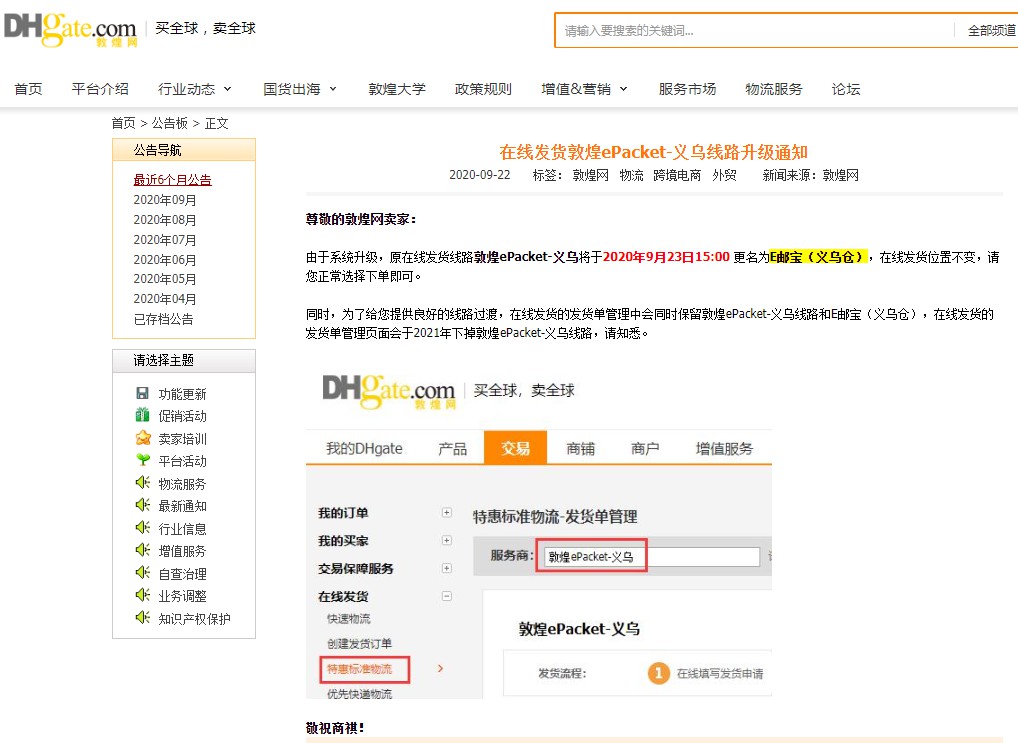Open 已存档公告 link
The width and height of the screenshot is (1018, 743).
[164, 319]
